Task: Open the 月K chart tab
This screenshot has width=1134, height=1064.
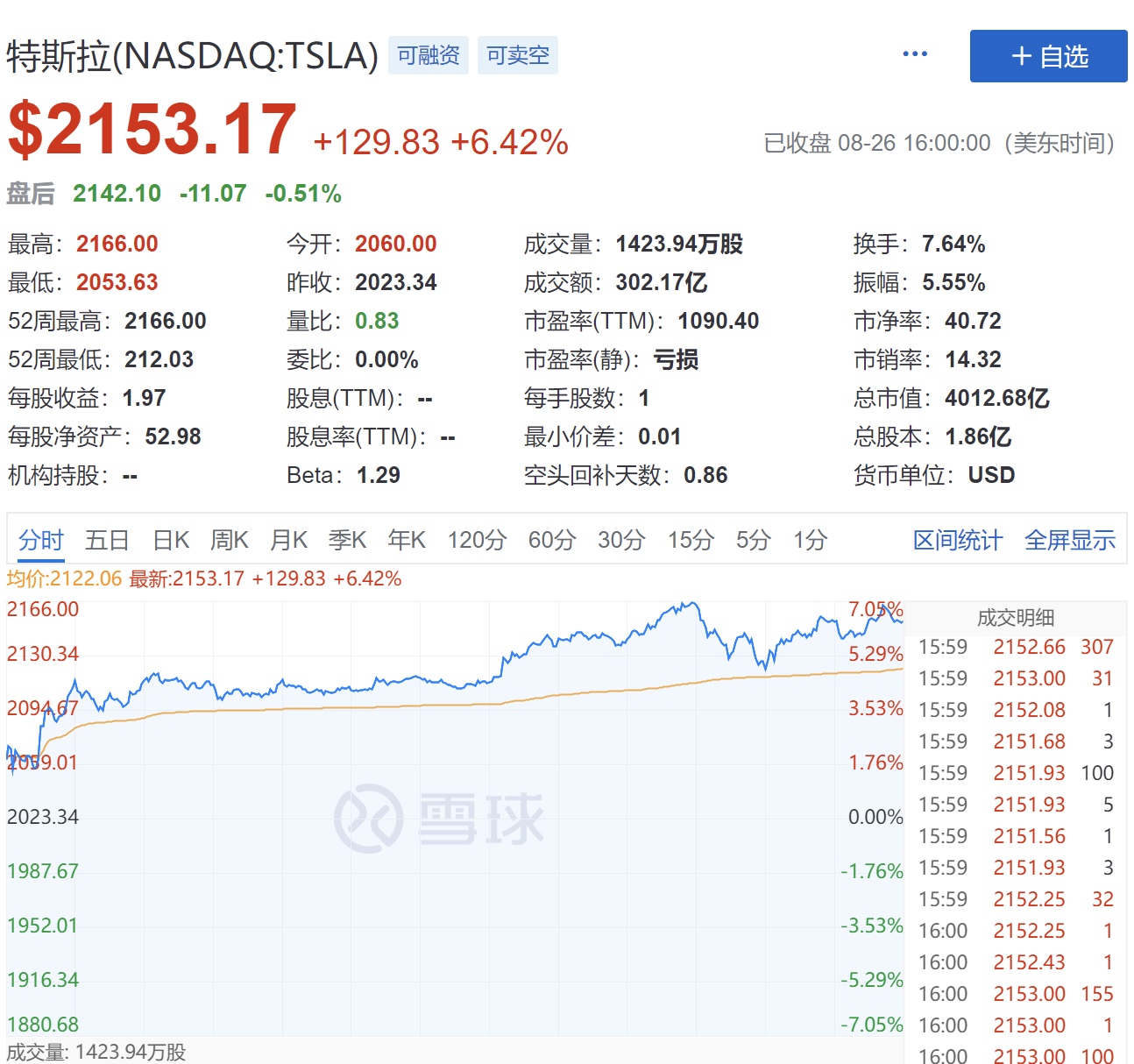Action: (x=288, y=540)
